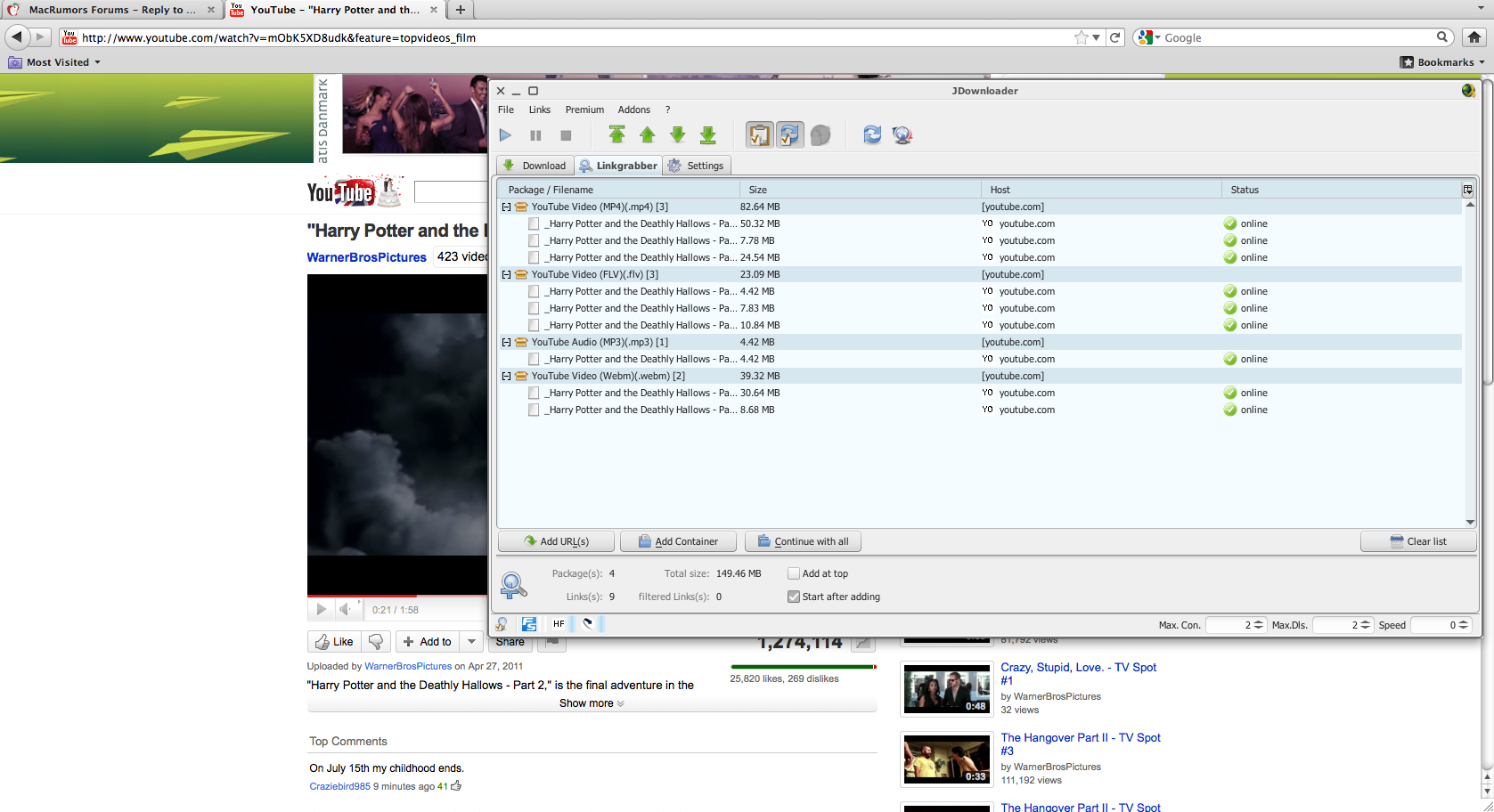Toggle auto reconnect button in toolbar
This screenshot has height=812, width=1494.
(790, 134)
